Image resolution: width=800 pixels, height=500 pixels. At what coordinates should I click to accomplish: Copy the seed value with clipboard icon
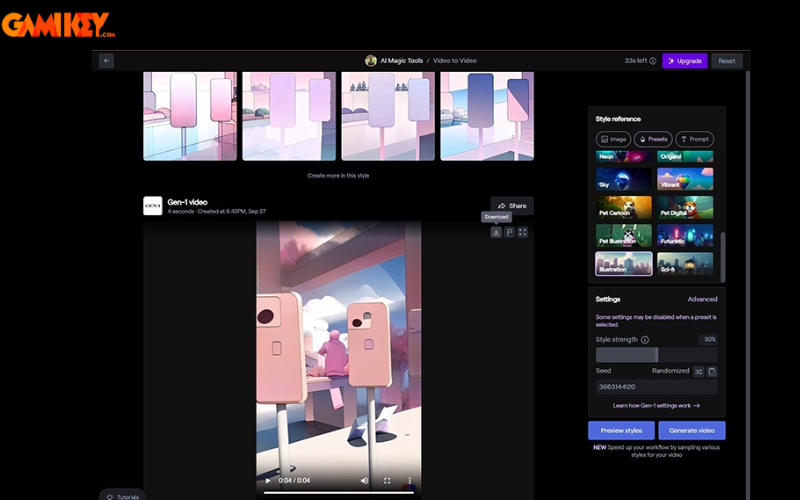point(712,371)
